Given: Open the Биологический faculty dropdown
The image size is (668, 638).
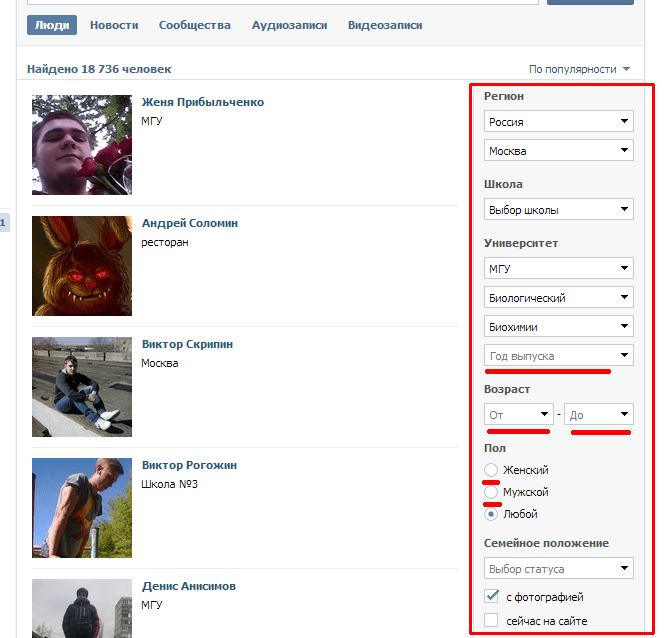Looking at the screenshot, I should click(559, 297).
